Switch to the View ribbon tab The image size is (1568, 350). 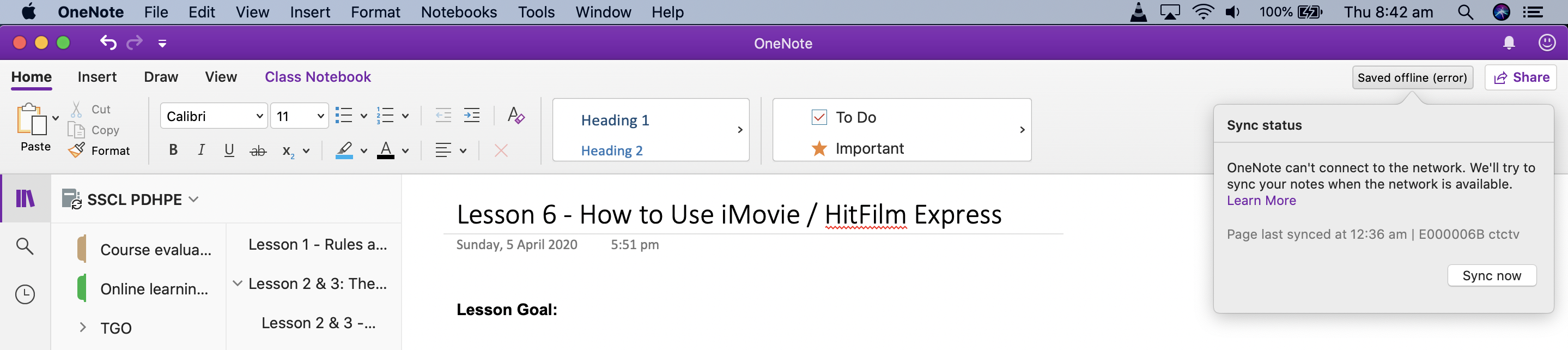[x=221, y=77]
